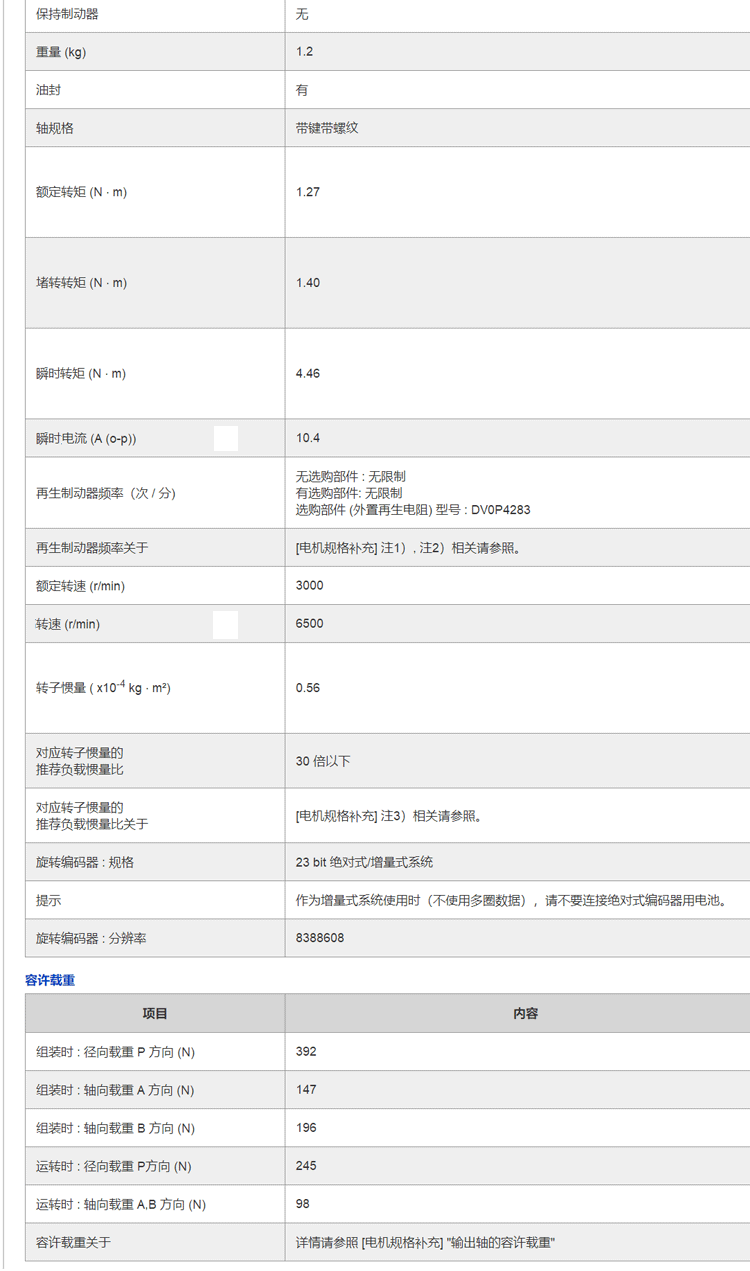Click the 瞬时转矩 value 4.46
750x1271 pixels.
click(x=308, y=374)
